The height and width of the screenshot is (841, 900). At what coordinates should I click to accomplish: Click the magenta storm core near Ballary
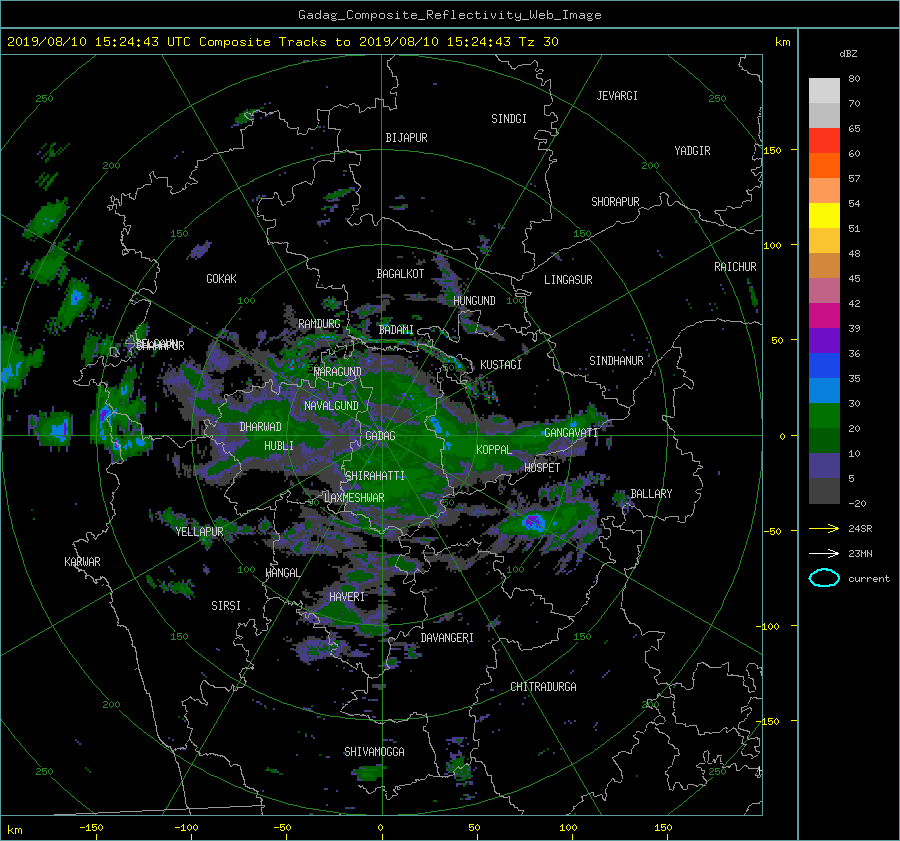click(x=533, y=522)
